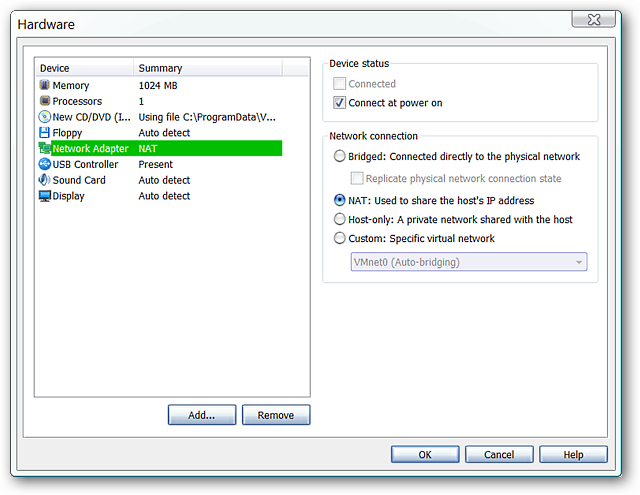This screenshot has height=495, width=640.
Task: Click the Processors summary value 1
Action: (141, 101)
